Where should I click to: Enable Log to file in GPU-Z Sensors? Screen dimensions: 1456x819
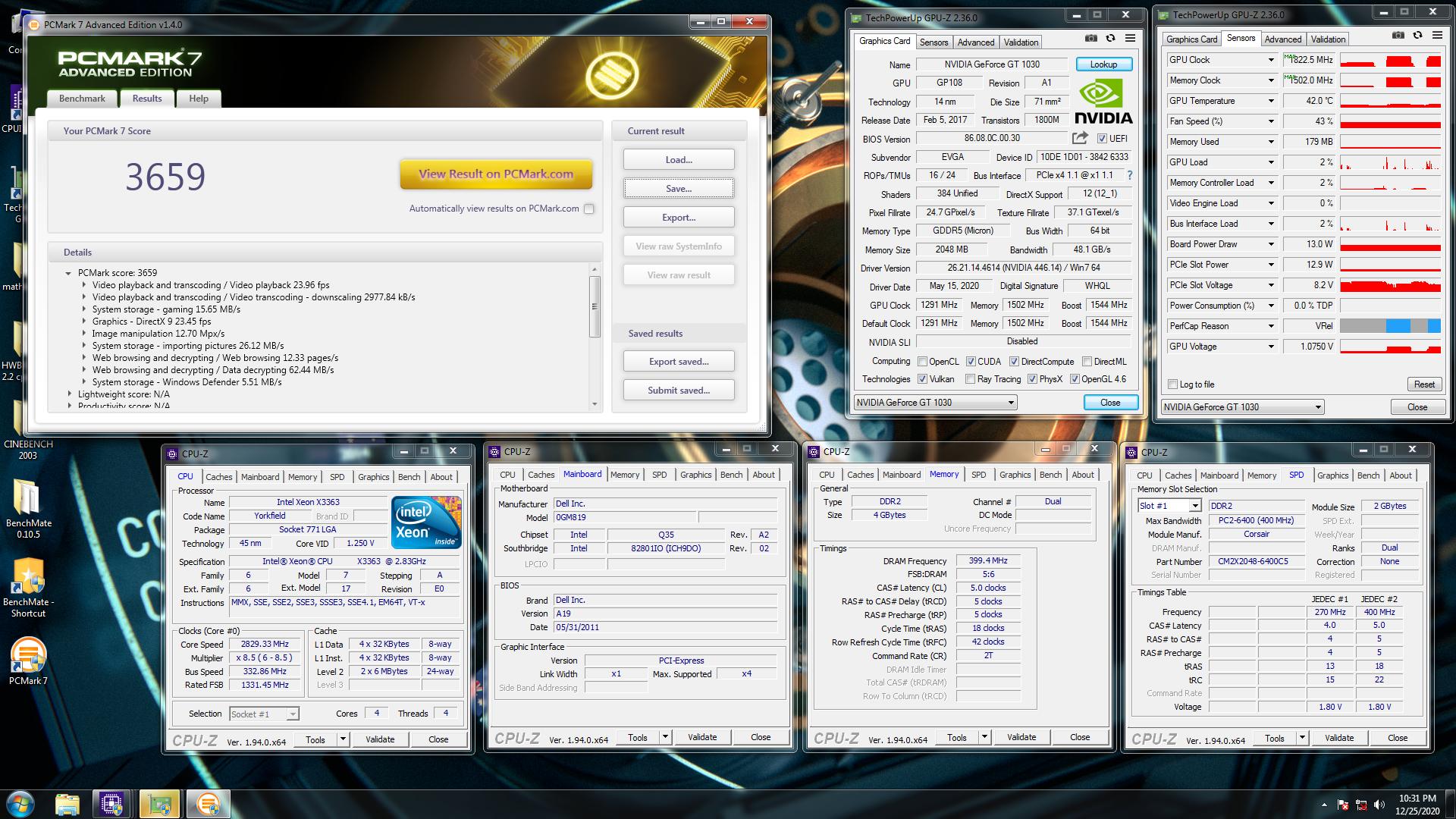pos(1173,384)
